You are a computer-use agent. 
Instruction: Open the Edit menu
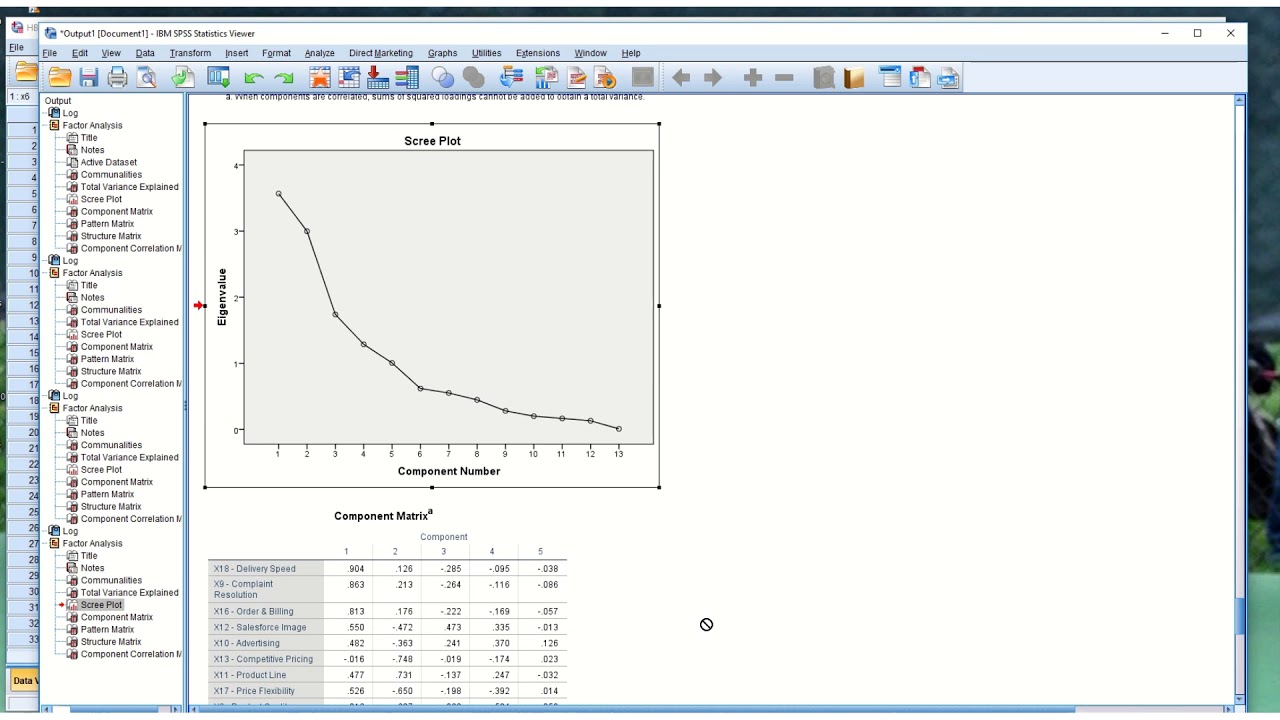(80, 53)
